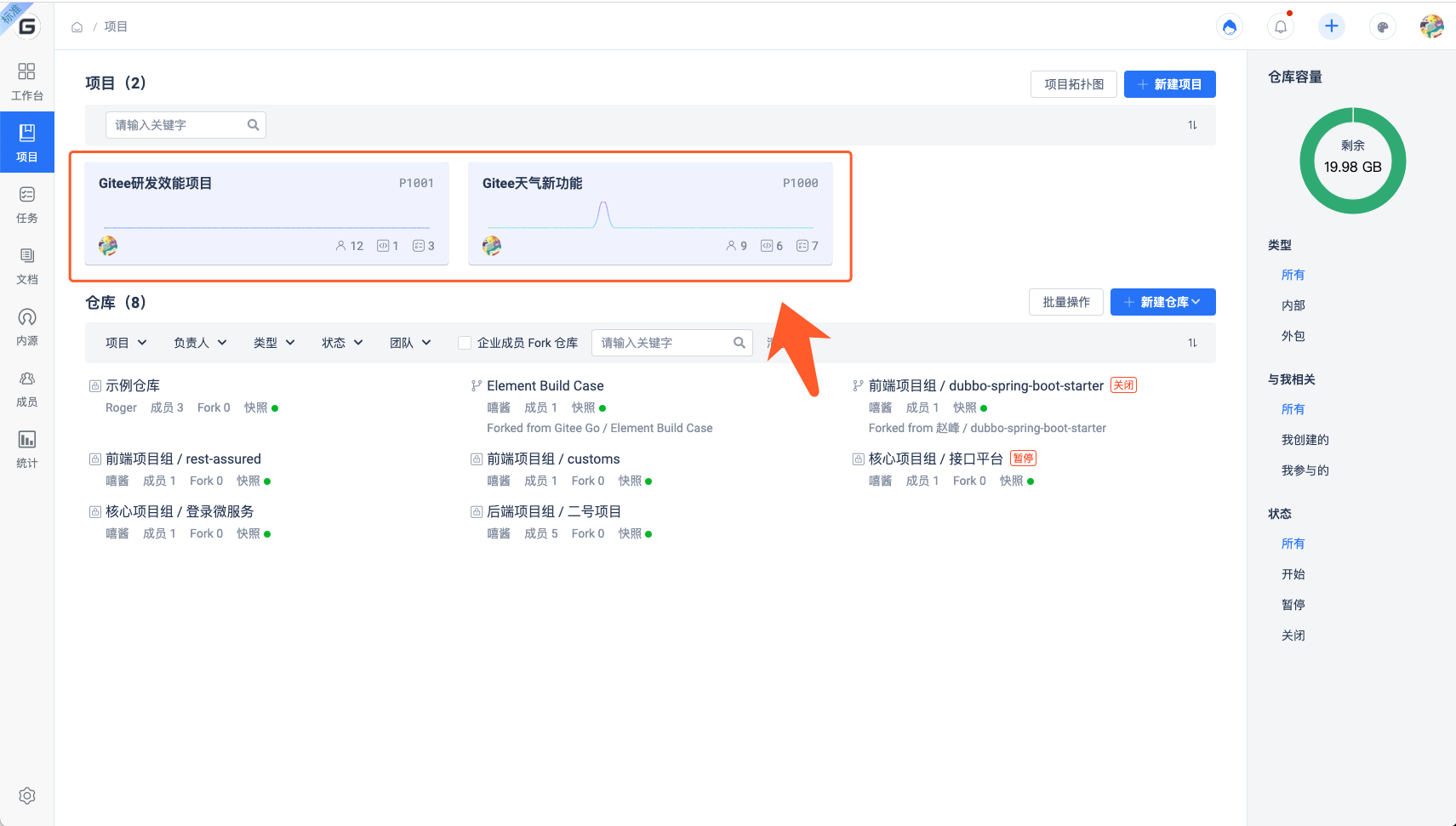Click the home icon in breadcrumb
The height and width of the screenshot is (826, 1456).
click(77, 27)
